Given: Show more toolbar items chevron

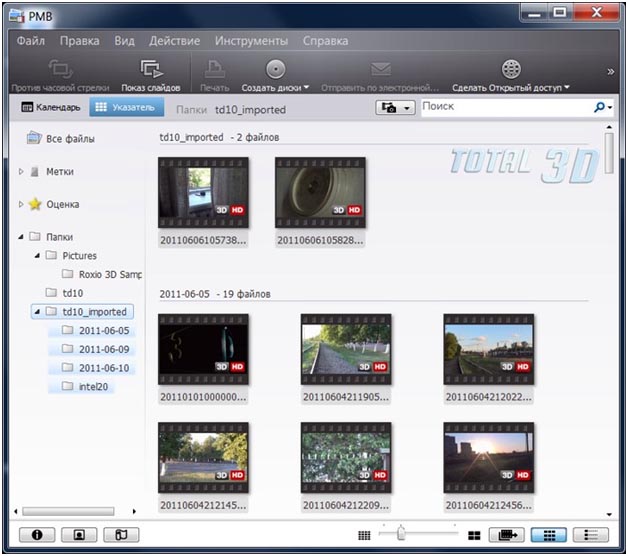Looking at the screenshot, I should pyautogui.click(x=610, y=72).
